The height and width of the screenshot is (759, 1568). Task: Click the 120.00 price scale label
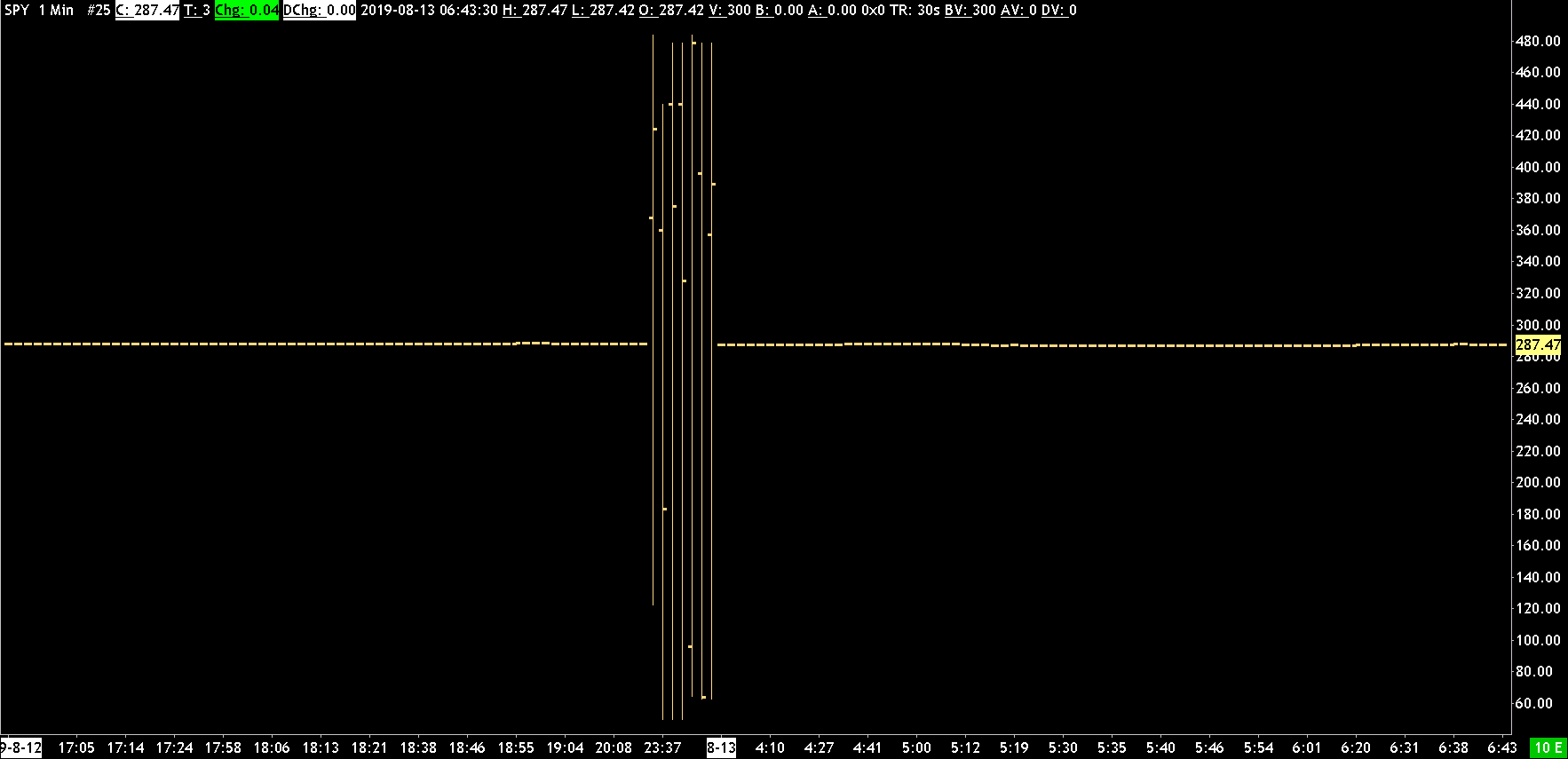coord(1538,608)
